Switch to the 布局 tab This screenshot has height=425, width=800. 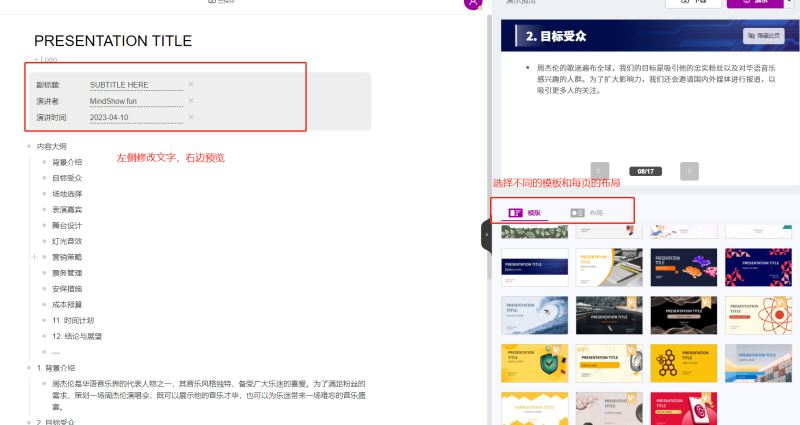coord(587,213)
